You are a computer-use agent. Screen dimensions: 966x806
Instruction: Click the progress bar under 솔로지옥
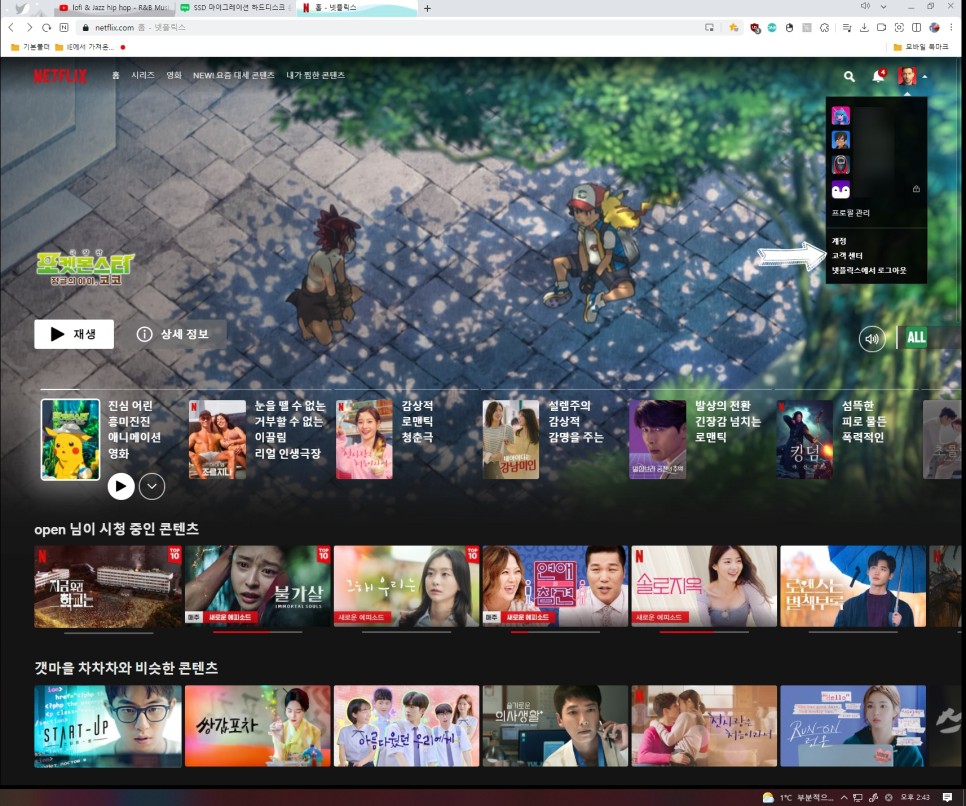tap(704, 632)
